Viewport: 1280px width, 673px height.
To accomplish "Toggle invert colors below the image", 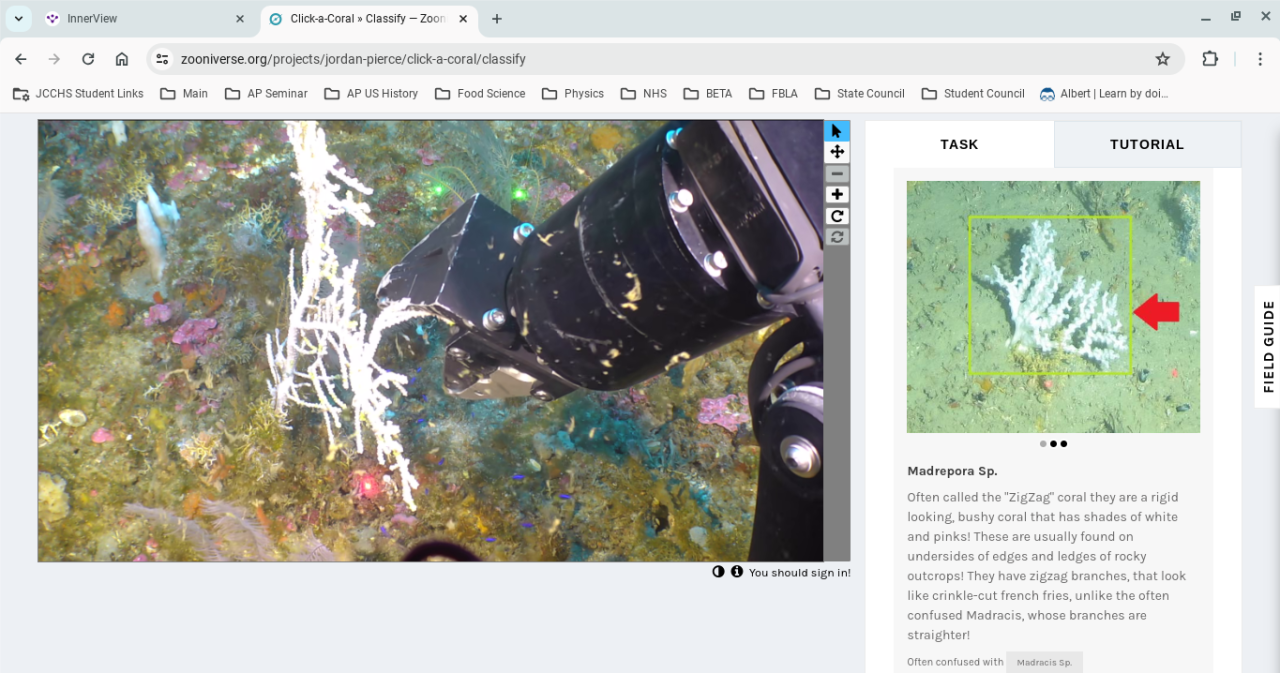I will pyautogui.click(x=718, y=572).
